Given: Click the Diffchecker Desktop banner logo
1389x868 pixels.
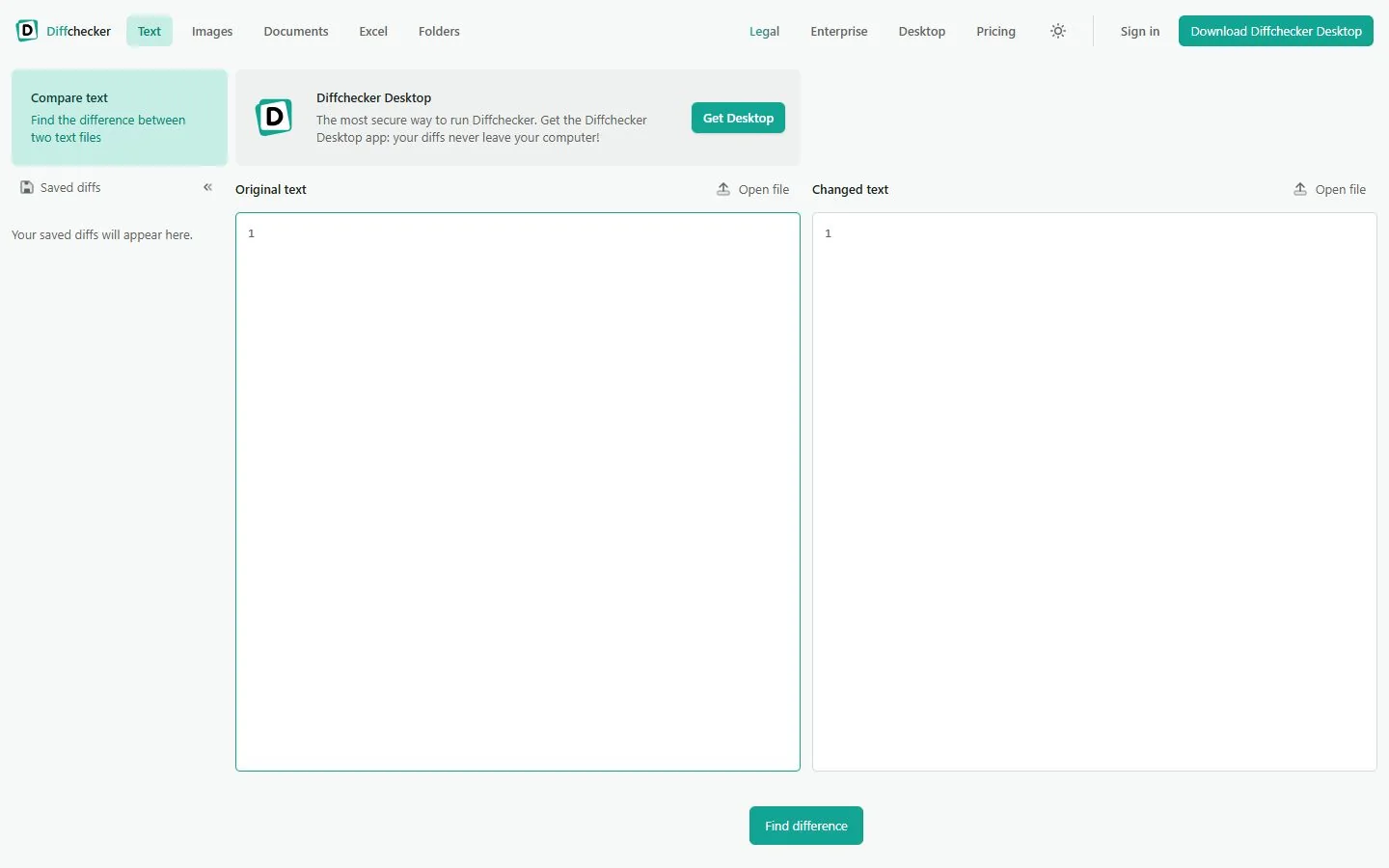Looking at the screenshot, I should [x=274, y=118].
